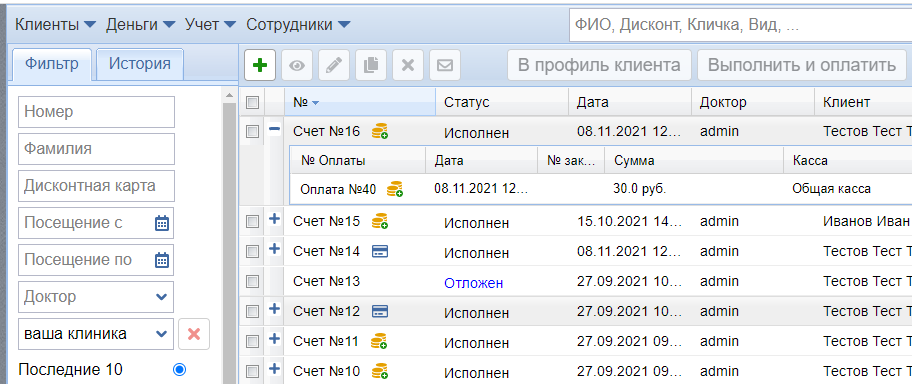Click the pencil edit icon

pyautogui.click(x=334, y=65)
